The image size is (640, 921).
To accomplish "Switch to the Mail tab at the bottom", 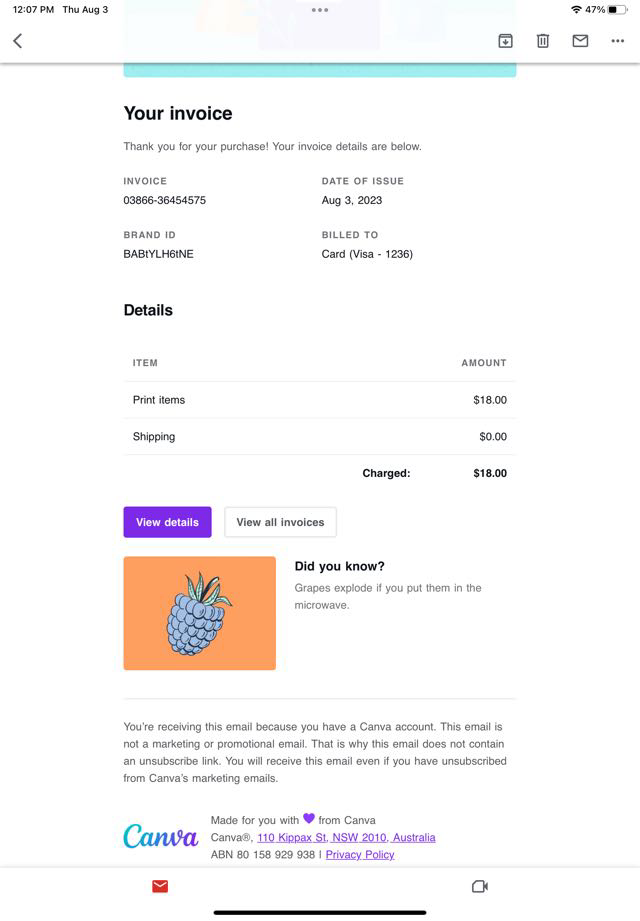I will 160,886.
